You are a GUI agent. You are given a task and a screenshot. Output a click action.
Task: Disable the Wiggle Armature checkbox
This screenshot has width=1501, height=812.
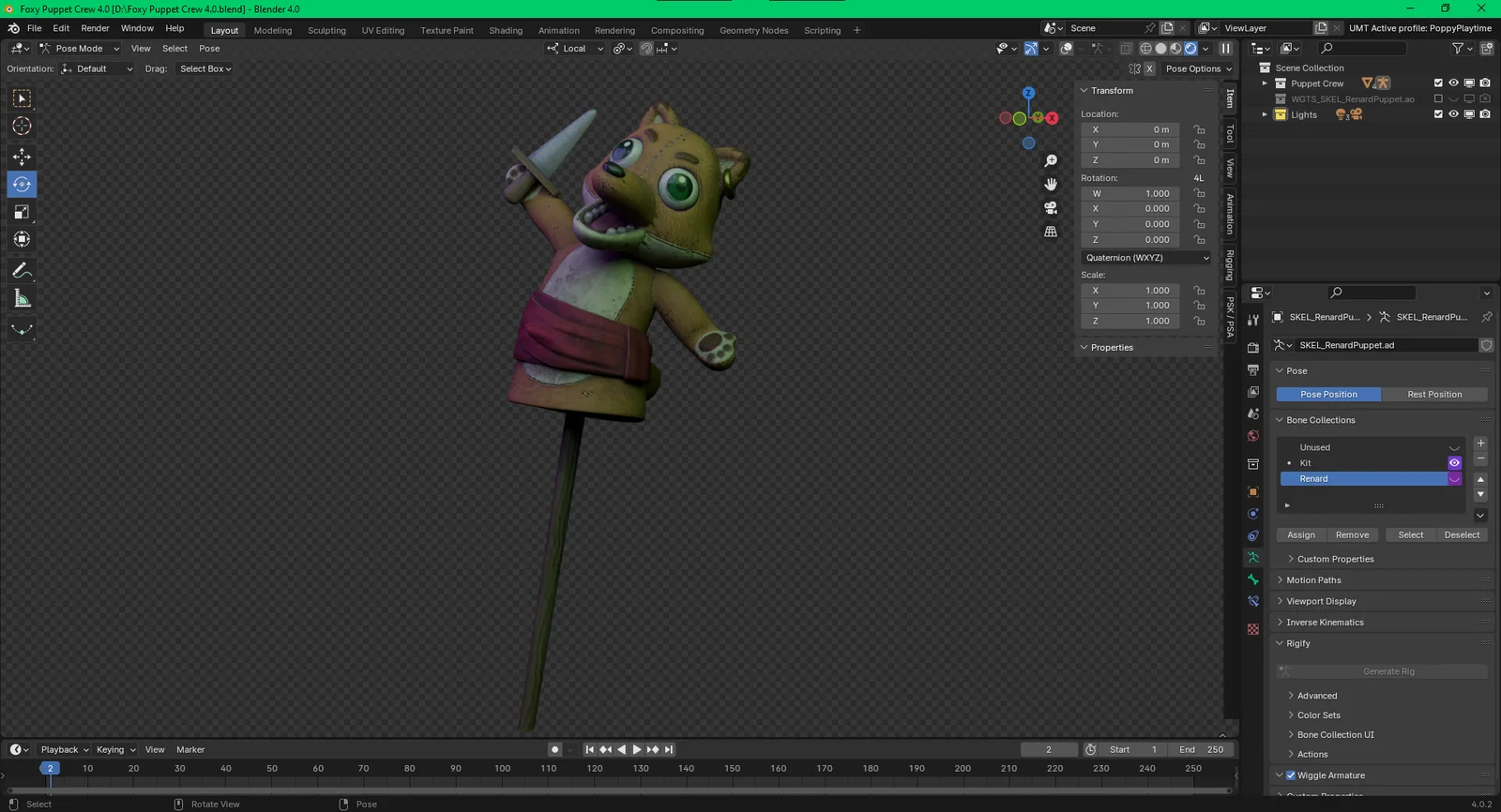coord(1291,775)
